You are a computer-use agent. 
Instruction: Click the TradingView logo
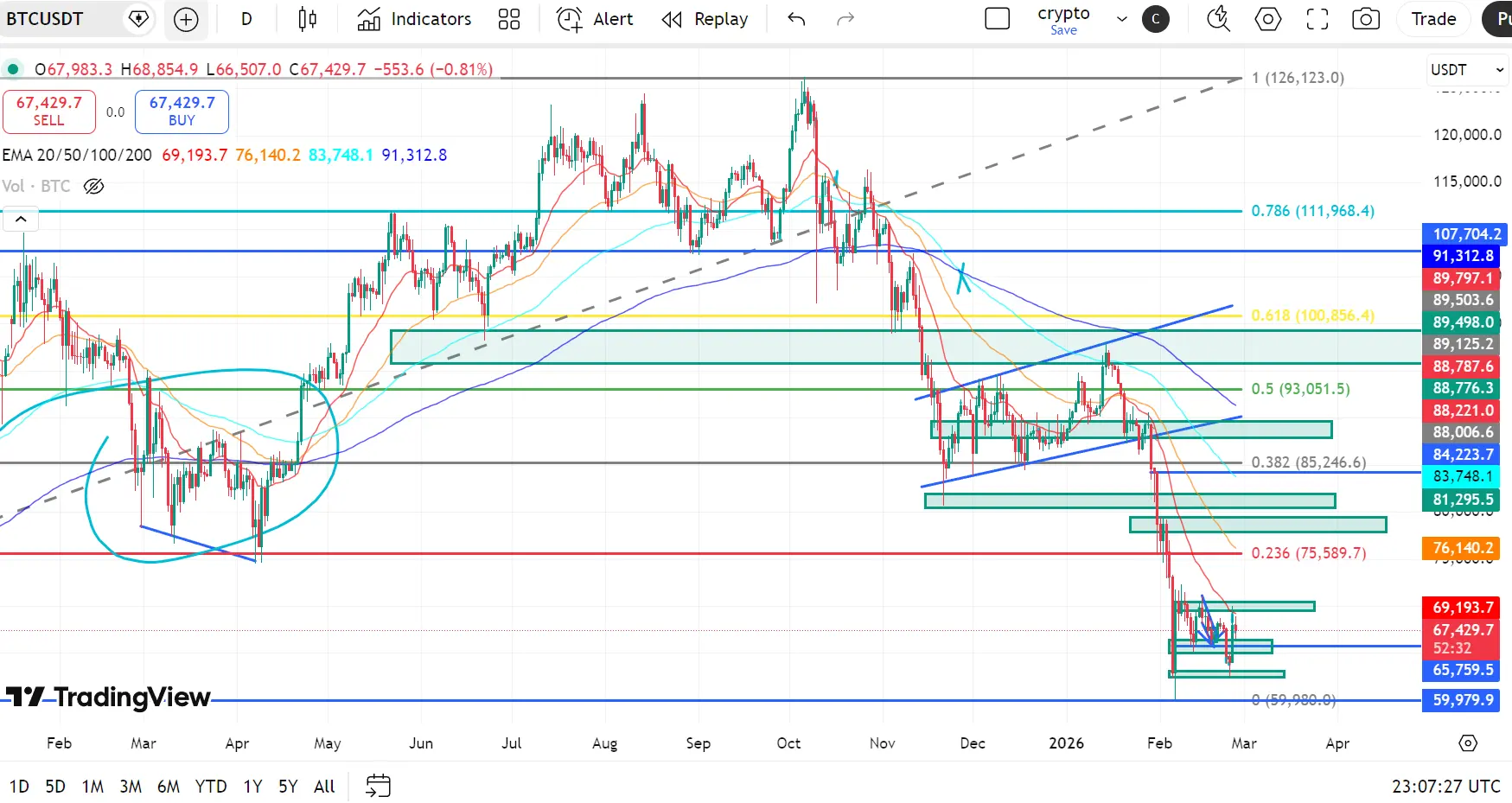point(108,697)
